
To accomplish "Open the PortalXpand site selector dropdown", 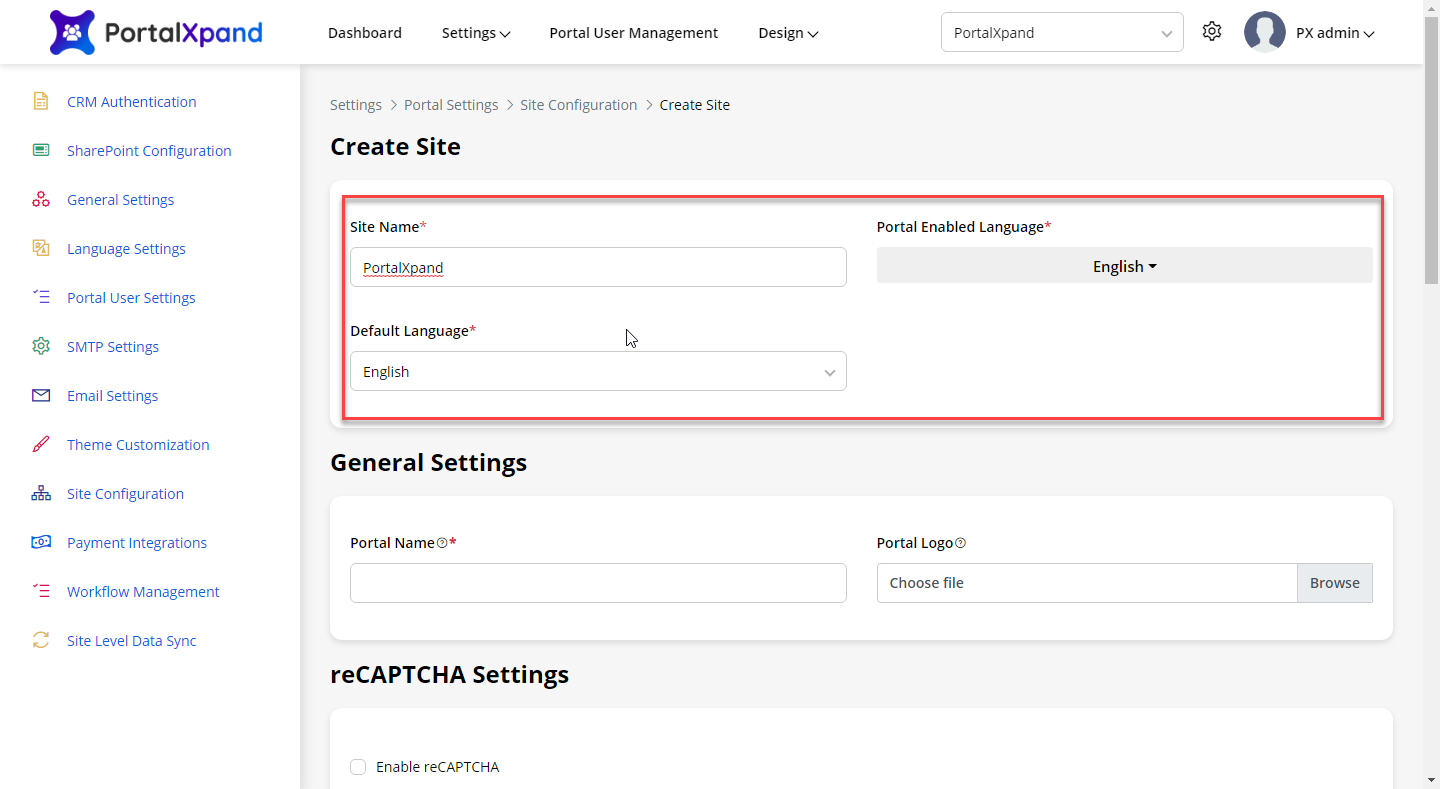I will tap(1062, 32).
